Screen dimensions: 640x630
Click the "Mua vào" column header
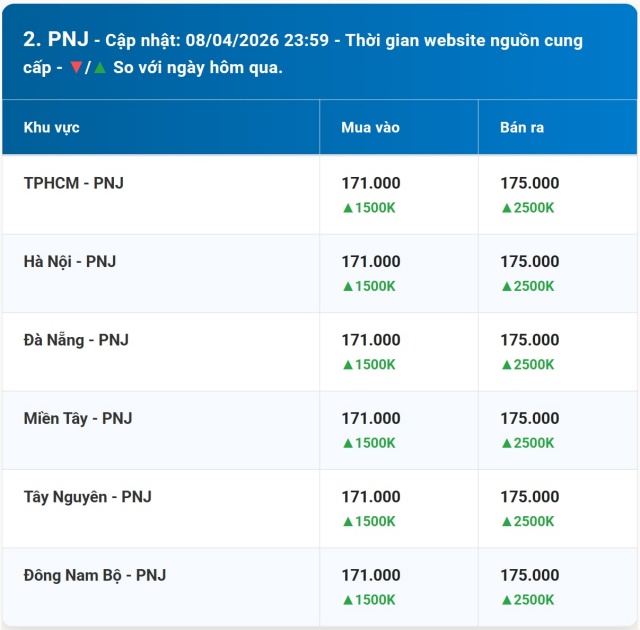click(370, 128)
